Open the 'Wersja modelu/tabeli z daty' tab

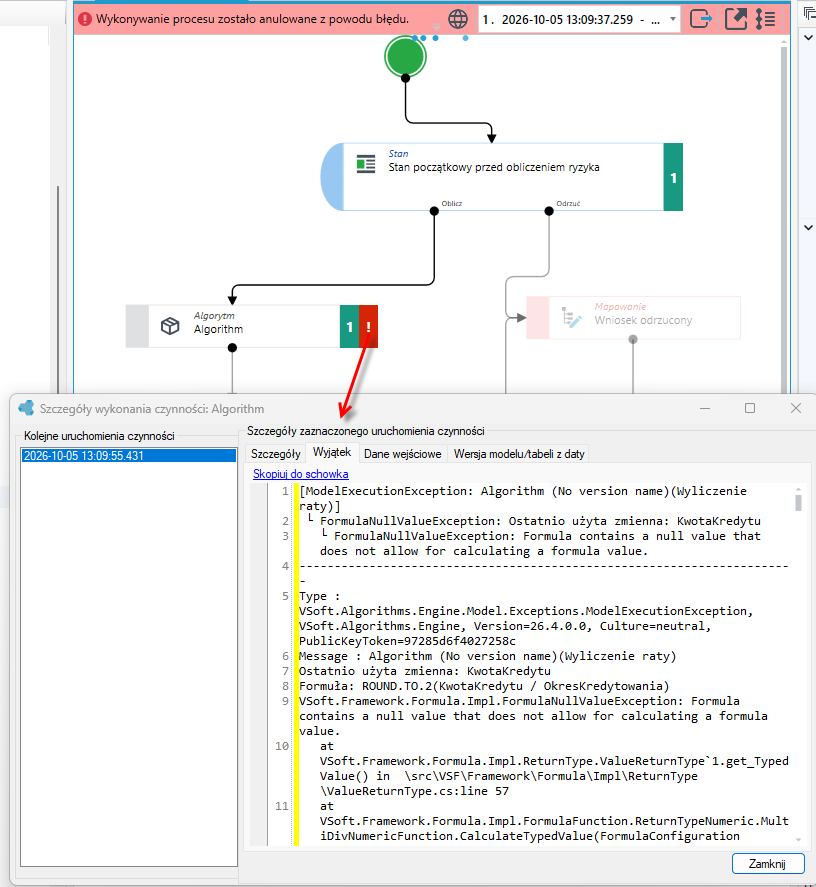pos(519,454)
